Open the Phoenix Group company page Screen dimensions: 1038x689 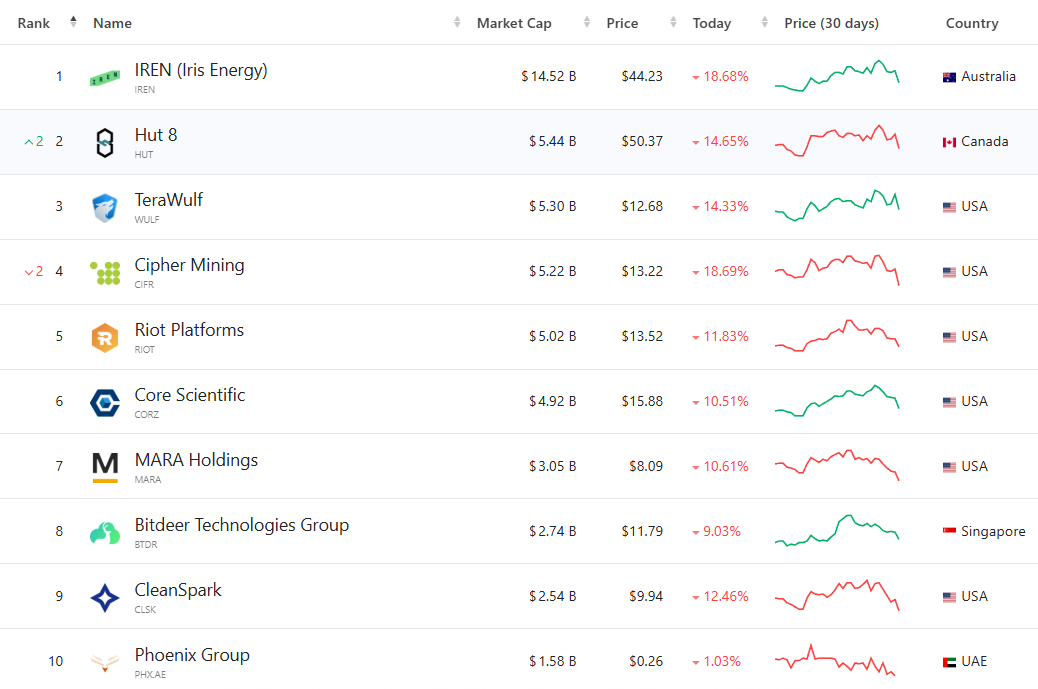192,655
